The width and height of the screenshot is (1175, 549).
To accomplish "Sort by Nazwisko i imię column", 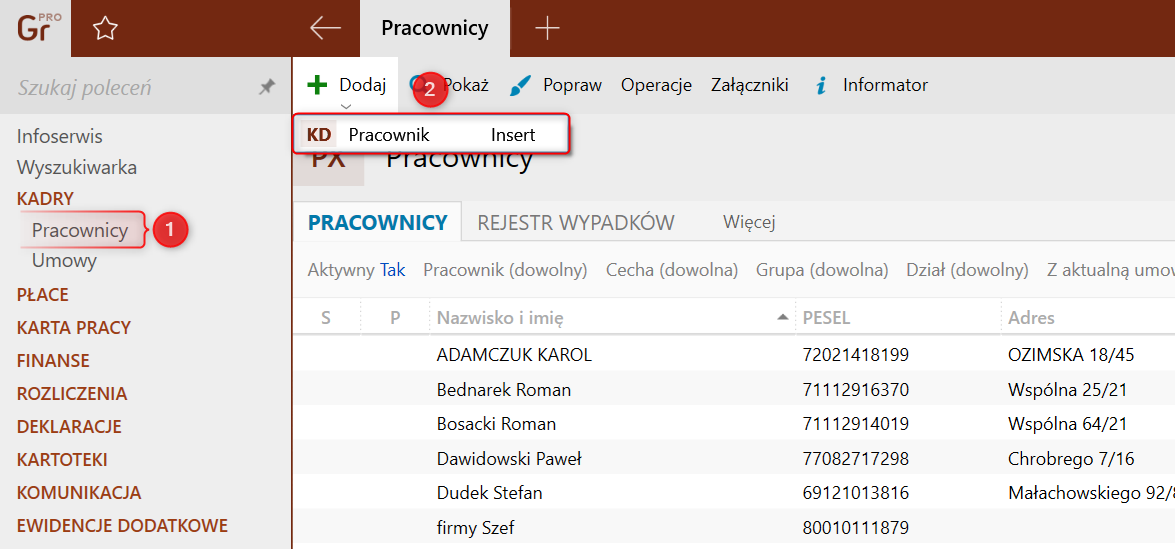I will pos(611,318).
